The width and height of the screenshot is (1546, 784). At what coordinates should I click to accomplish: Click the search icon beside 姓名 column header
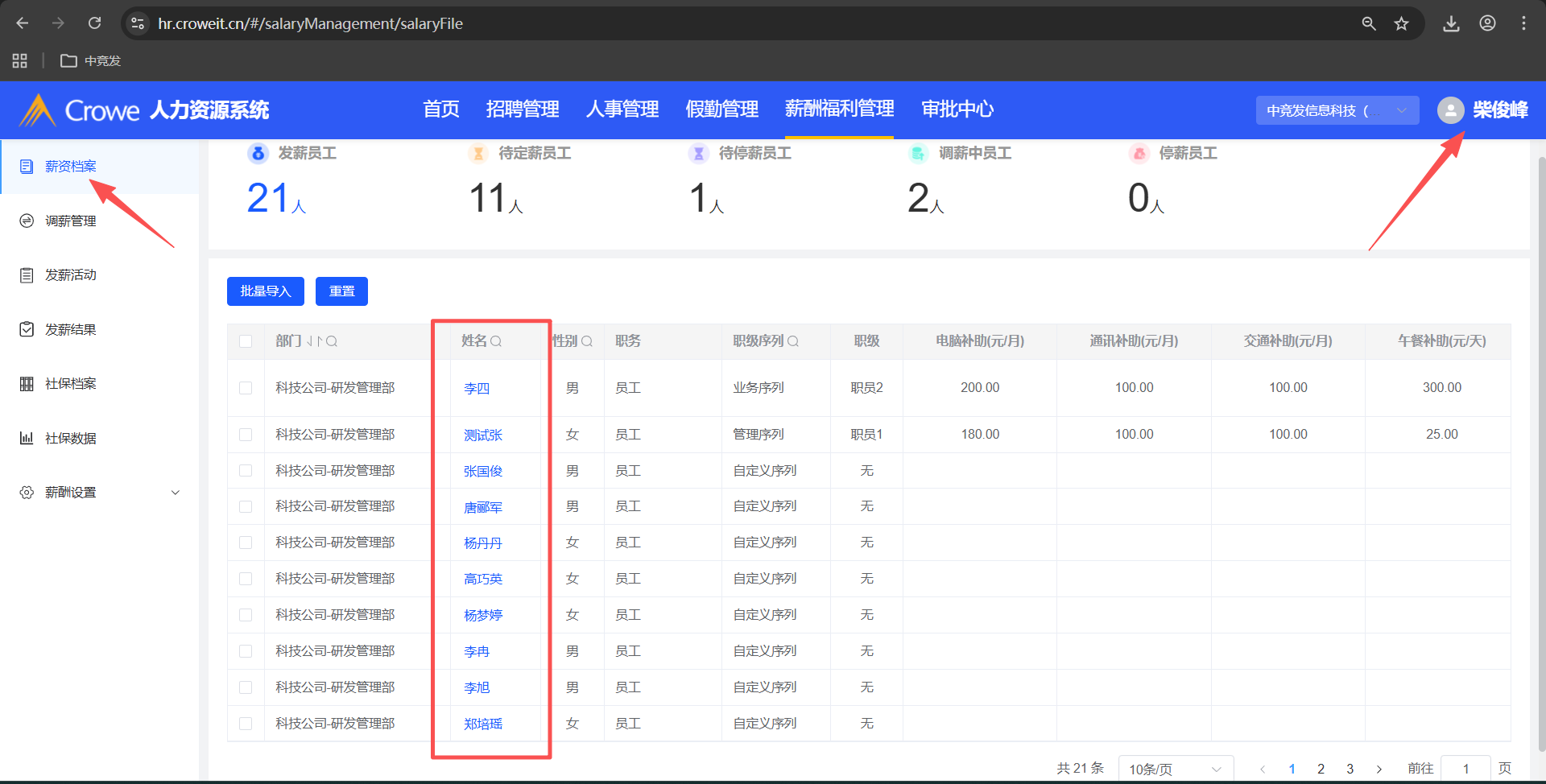tap(496, 341)
